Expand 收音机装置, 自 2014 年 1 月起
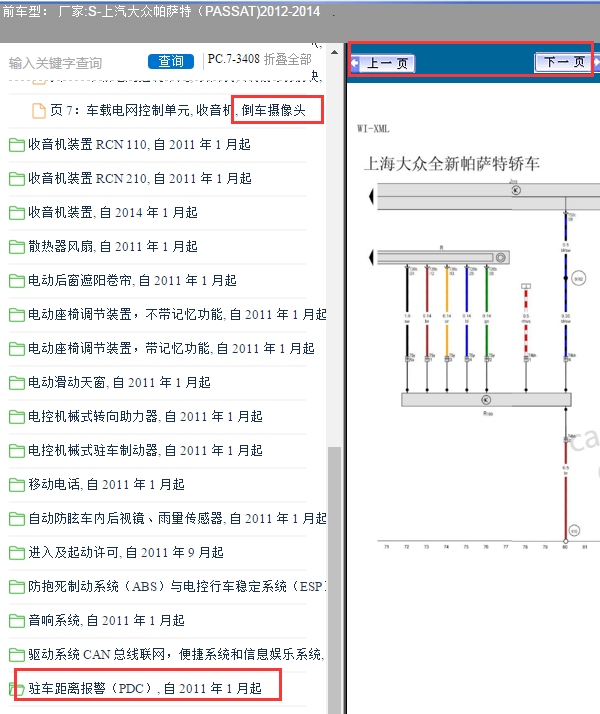Image resolution: width=600 pixels, height=714 pixels. point(113,213)
